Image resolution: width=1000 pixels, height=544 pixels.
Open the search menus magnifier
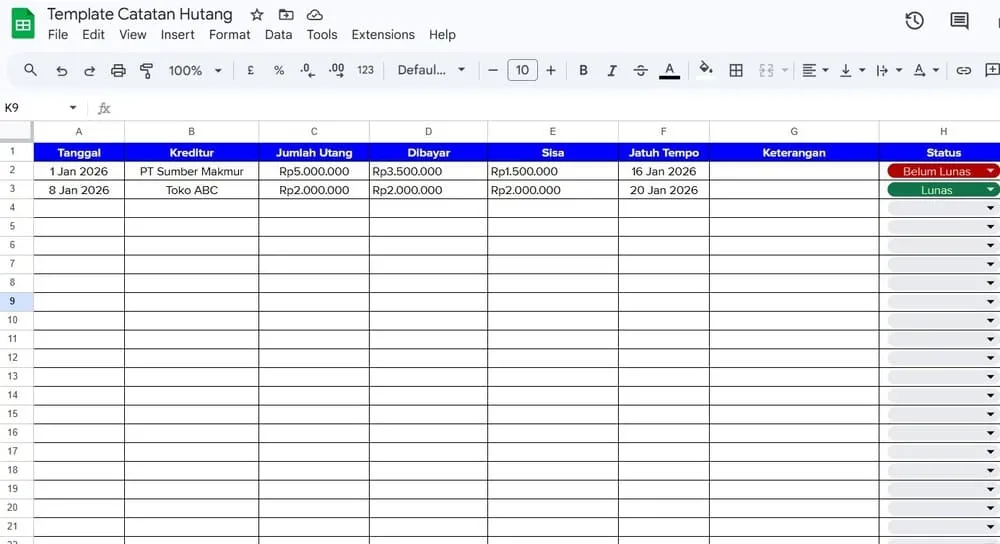coord(30,70)
